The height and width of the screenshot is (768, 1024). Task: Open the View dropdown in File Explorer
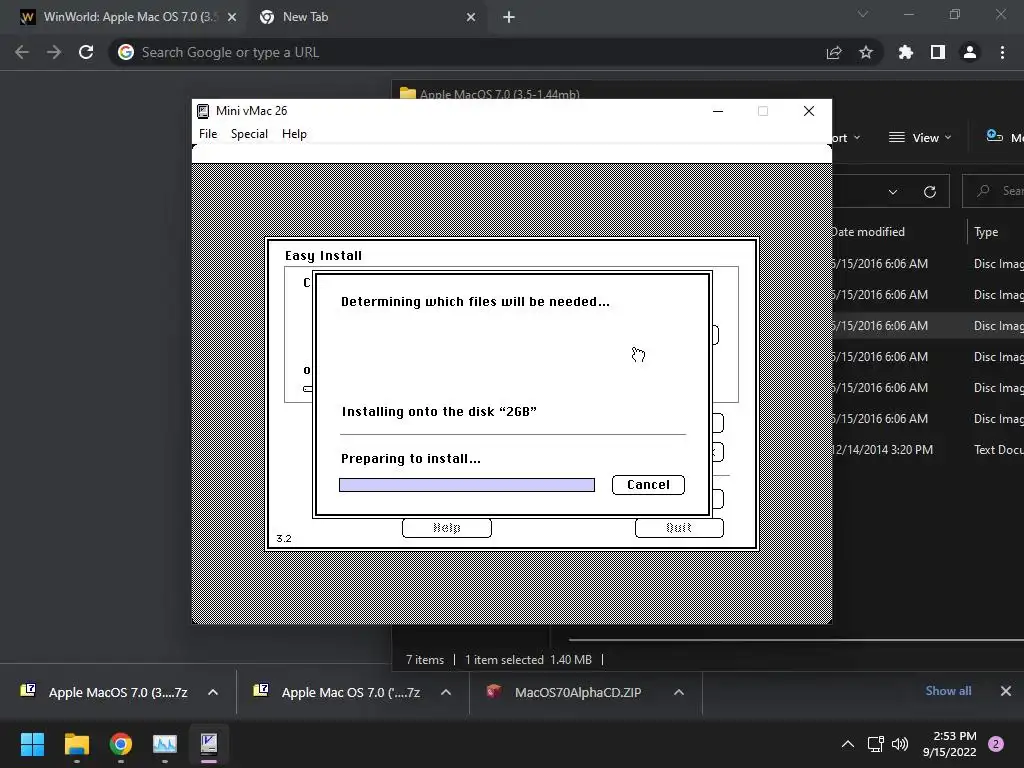click(920, 138)
